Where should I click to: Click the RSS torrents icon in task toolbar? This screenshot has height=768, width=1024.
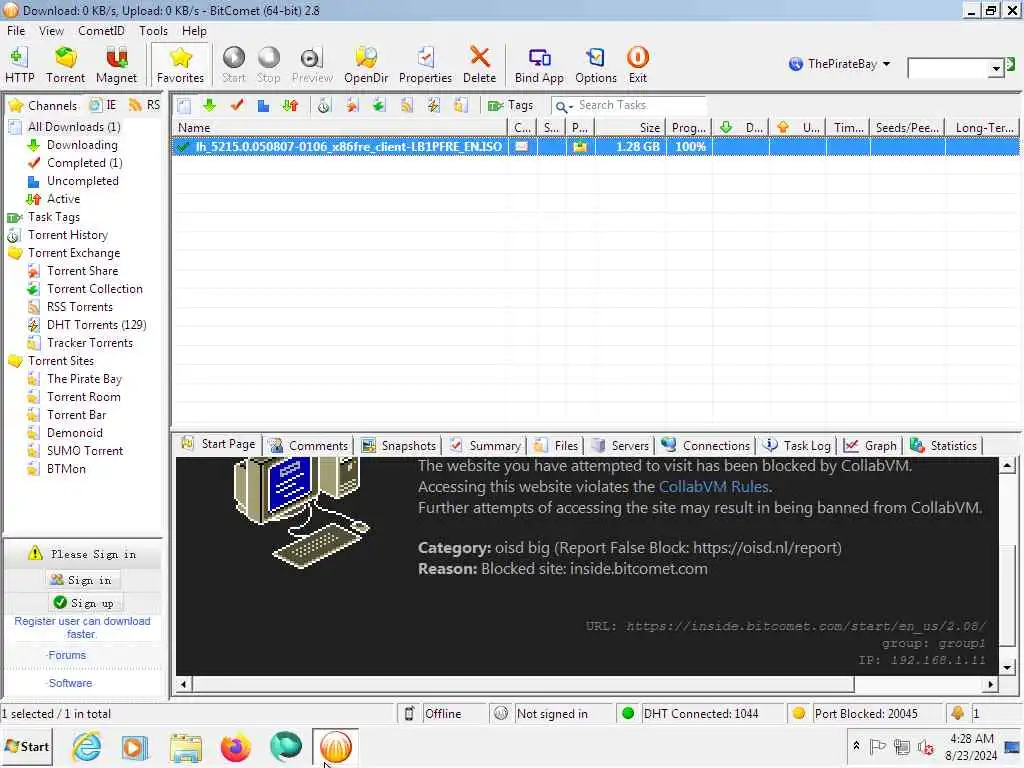pyautogui.click(x=406, y=106)
